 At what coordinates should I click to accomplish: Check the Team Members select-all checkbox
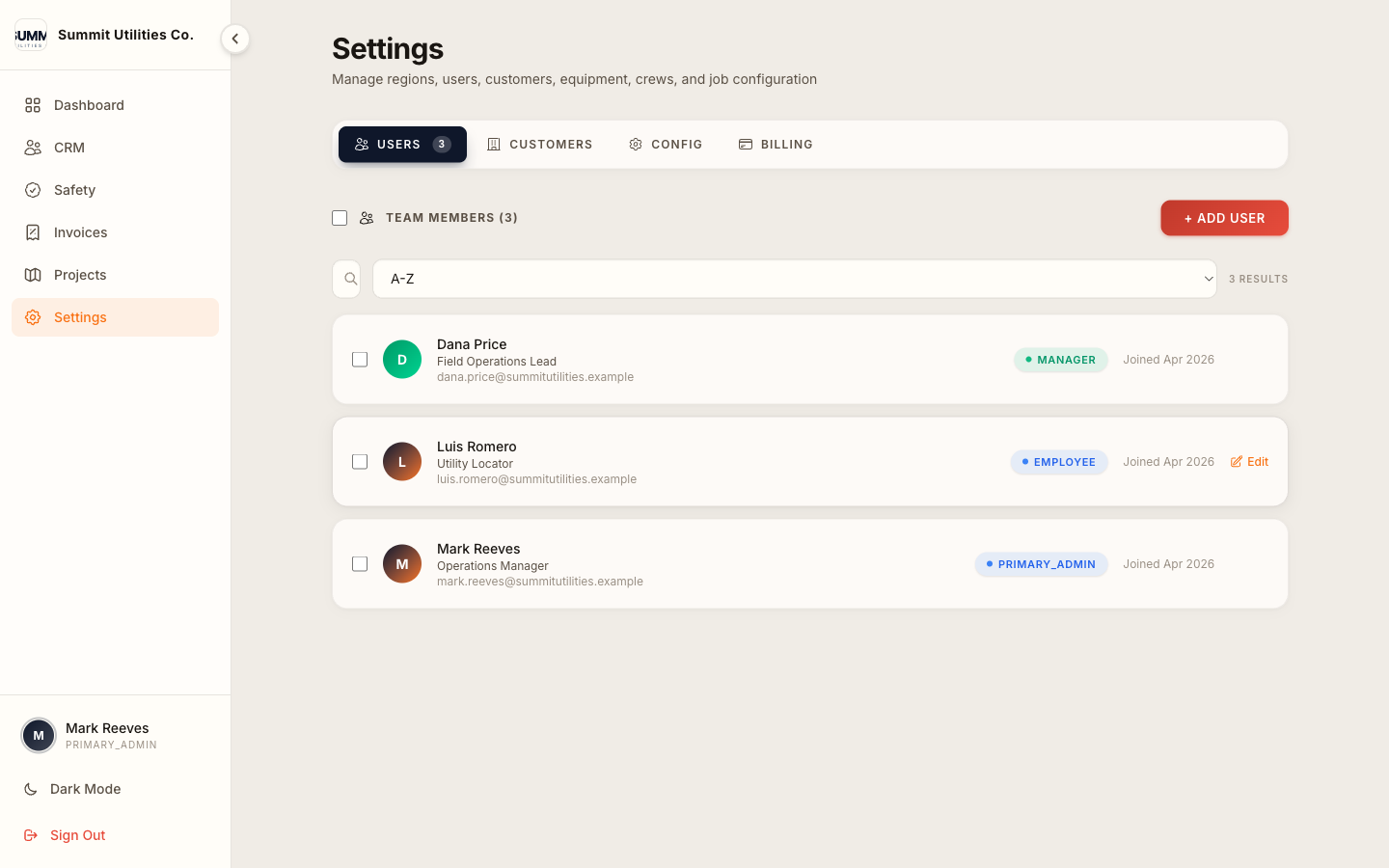(x=340, y=218)
